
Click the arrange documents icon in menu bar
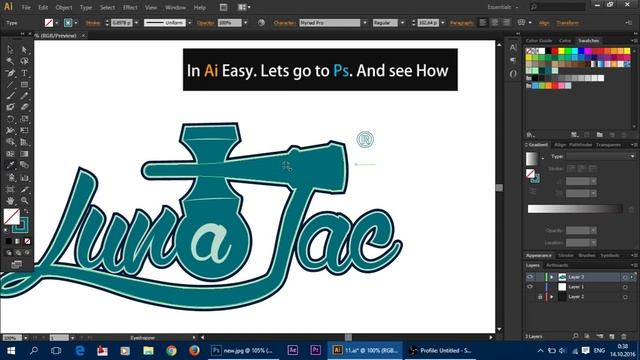coord(244,7)
